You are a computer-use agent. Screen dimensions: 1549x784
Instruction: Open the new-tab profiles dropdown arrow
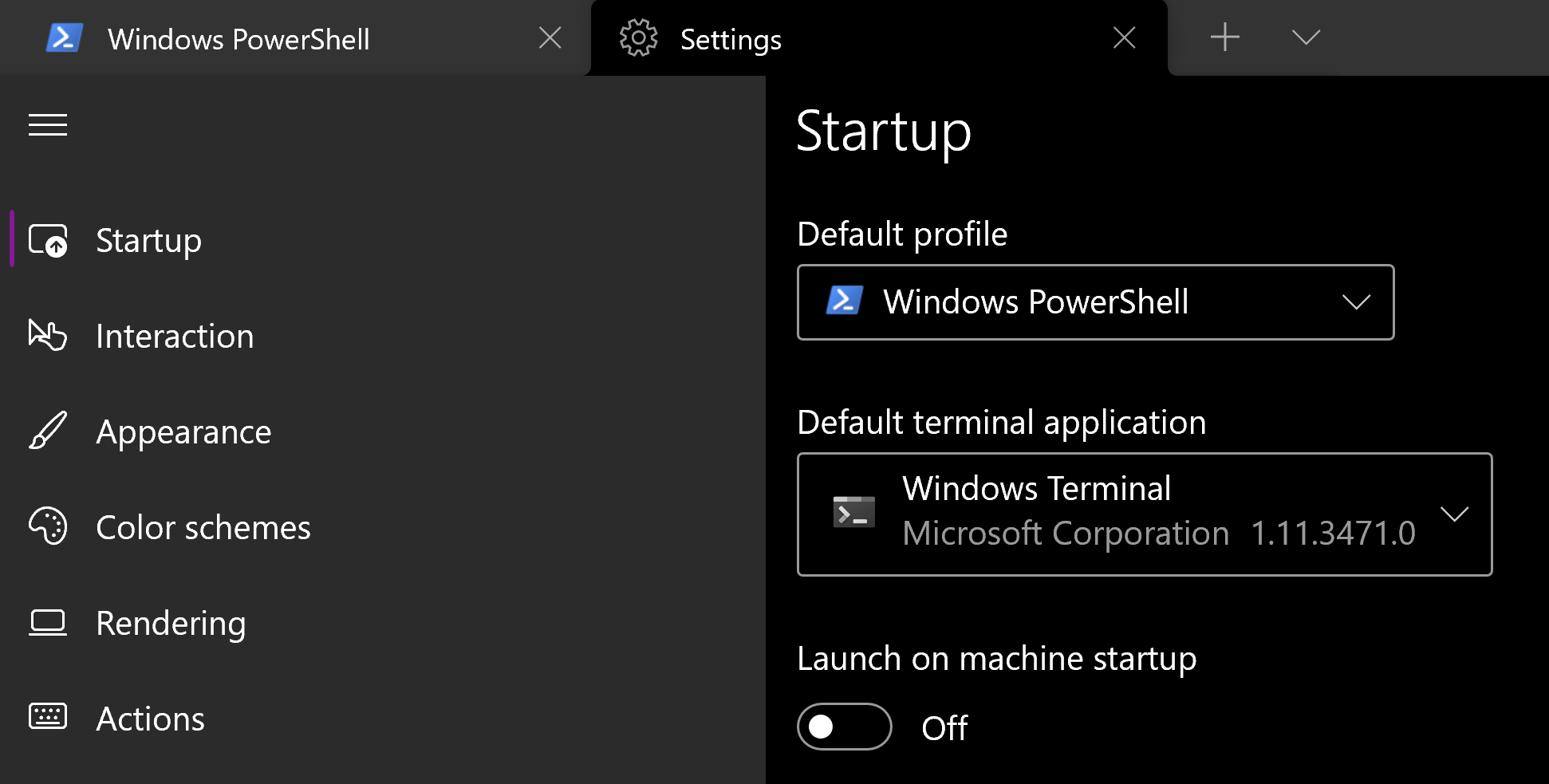1306,37
